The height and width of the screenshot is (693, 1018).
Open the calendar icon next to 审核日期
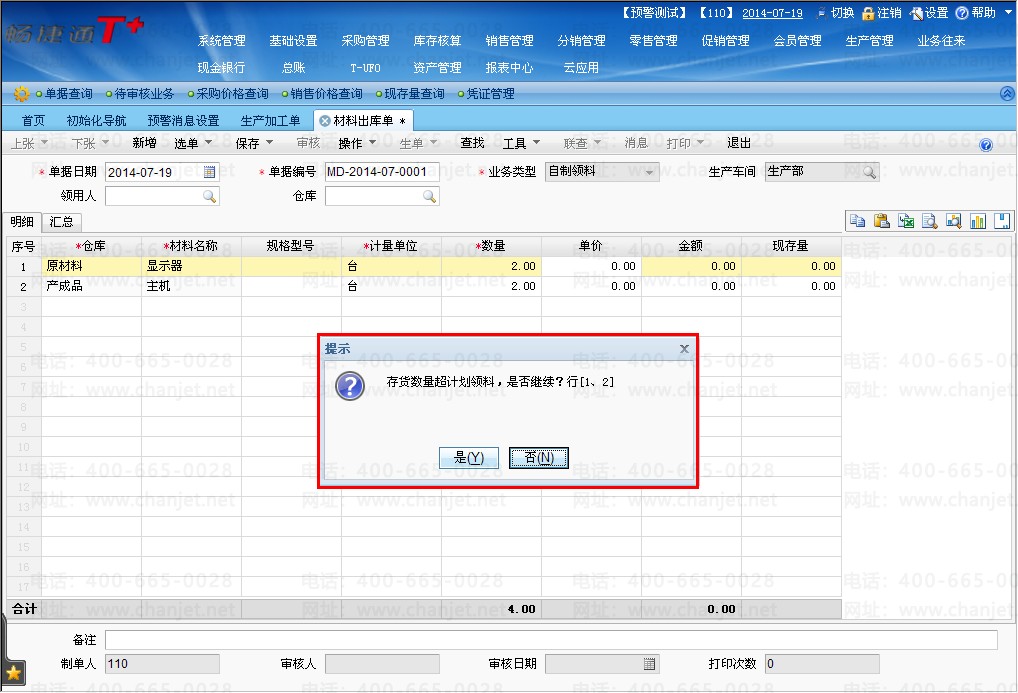coord(649,664)
